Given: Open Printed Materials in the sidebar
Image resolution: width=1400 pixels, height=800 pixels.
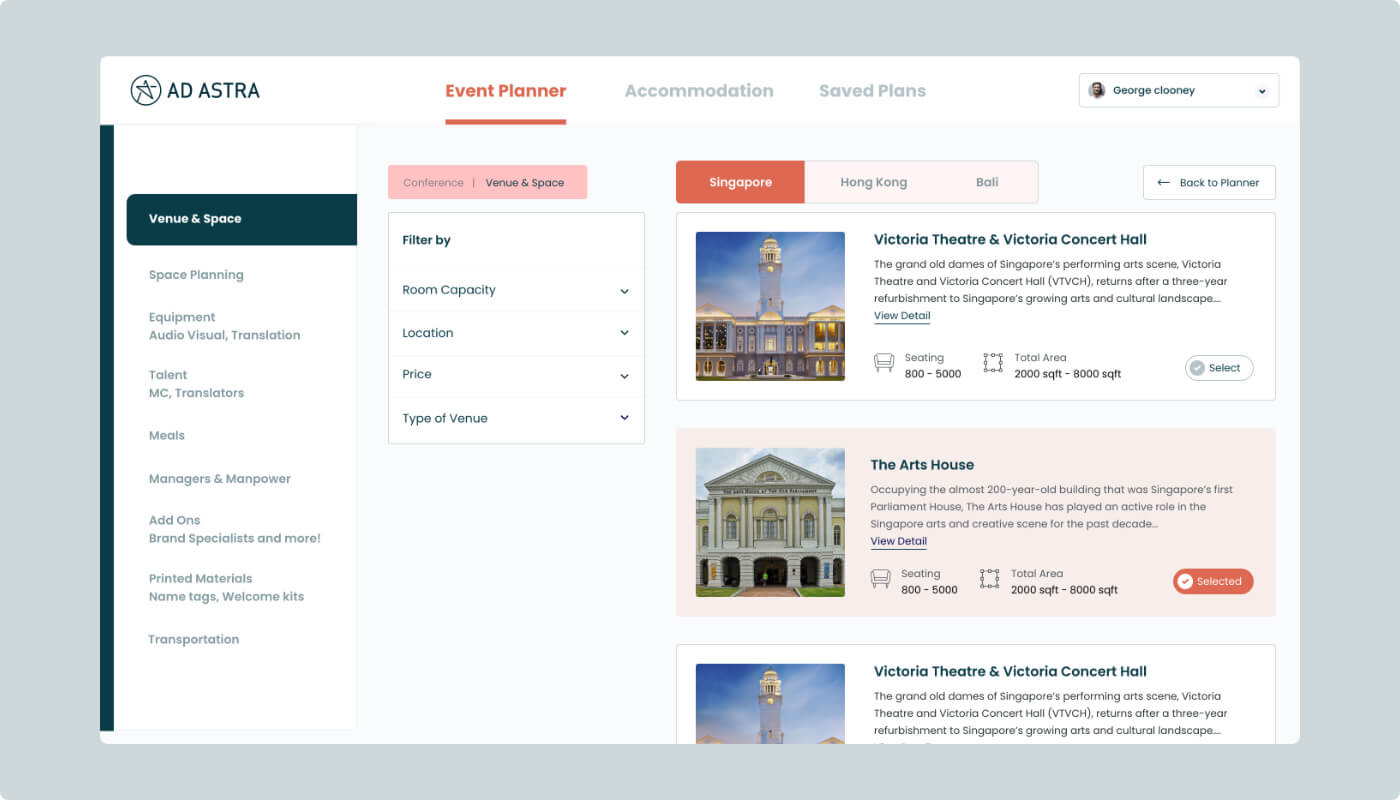Looking at the screenshot, I should tap(226, 587).
